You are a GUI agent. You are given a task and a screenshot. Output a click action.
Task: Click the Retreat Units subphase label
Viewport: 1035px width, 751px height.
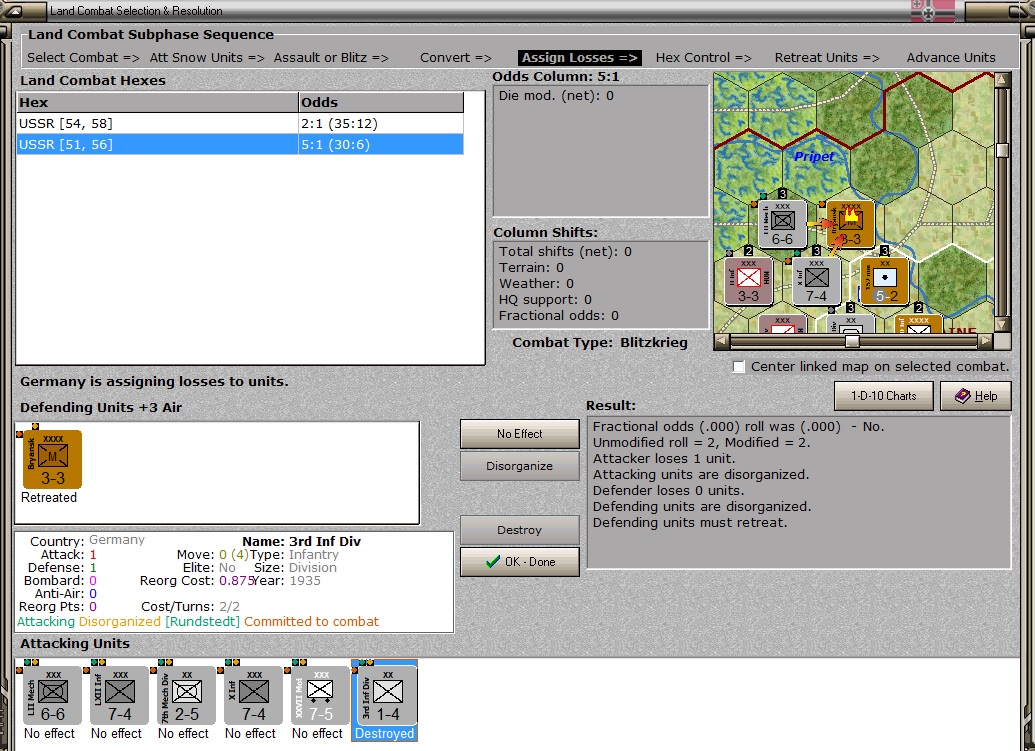(x=827, y=57)
